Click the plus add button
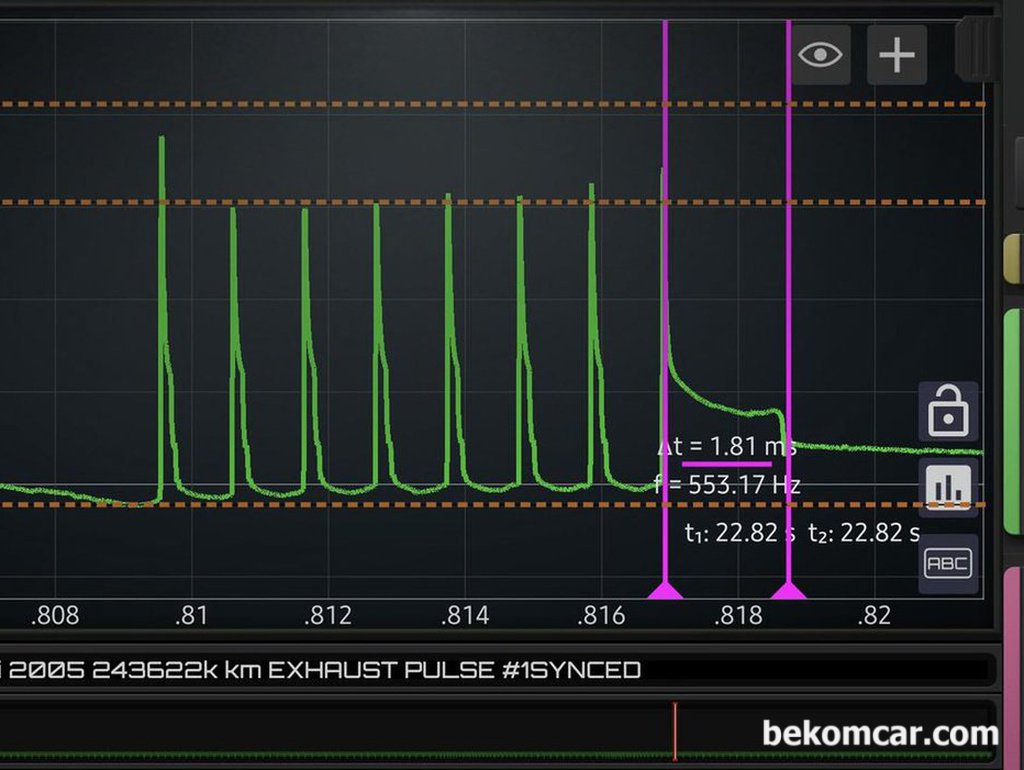The width and height of the screenshot is (1024, 770). [x=896, y=54]
